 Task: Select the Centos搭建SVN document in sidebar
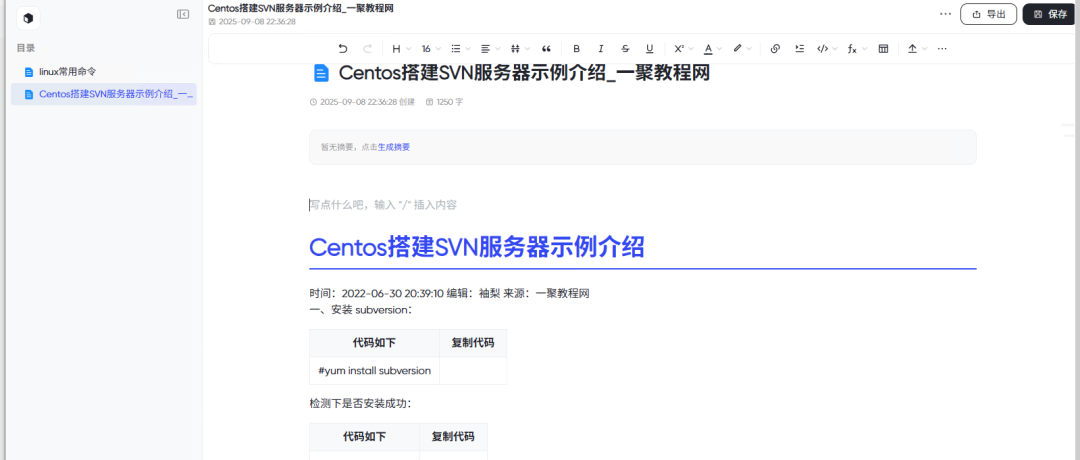coord(103,94)
